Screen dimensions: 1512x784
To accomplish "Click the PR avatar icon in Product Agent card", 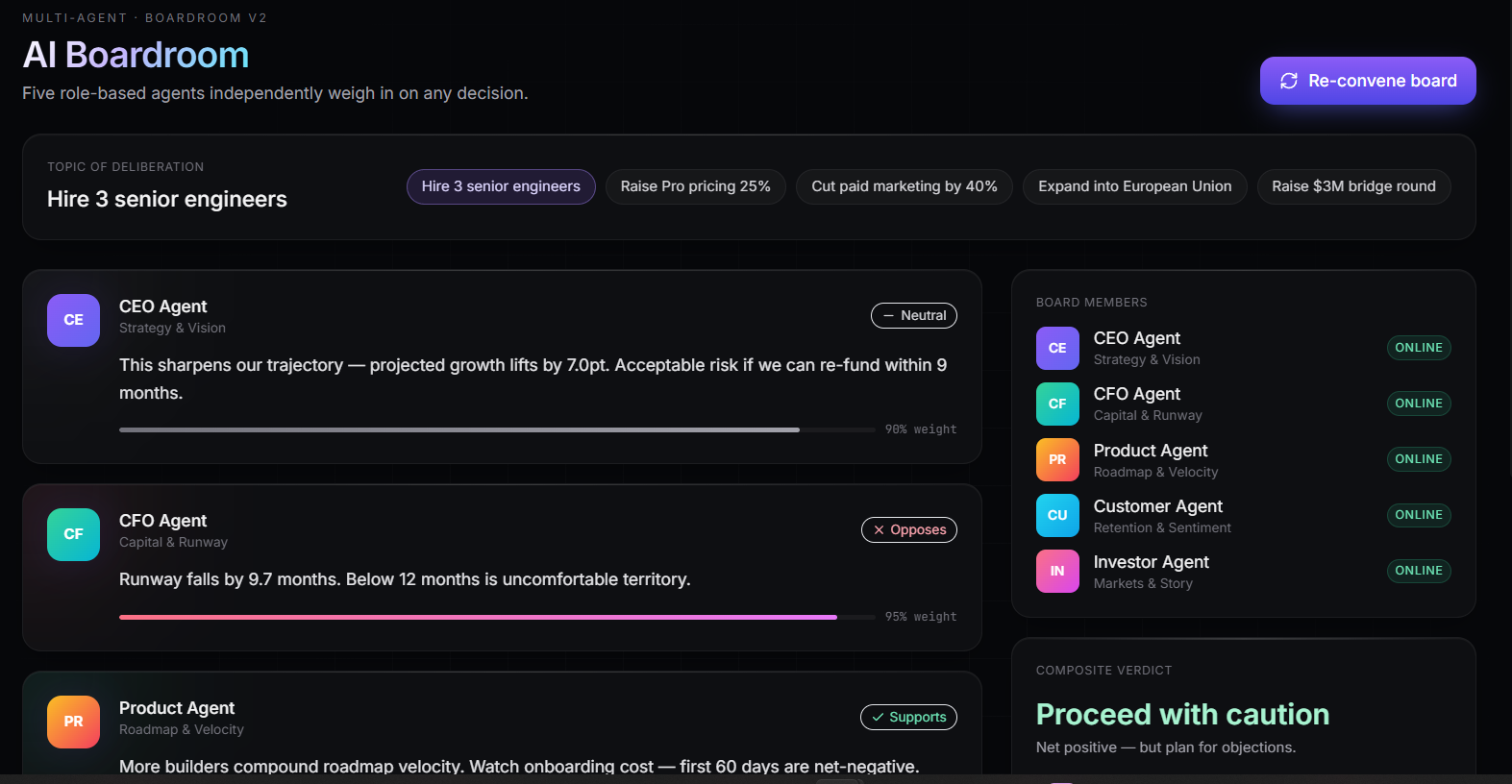I will [x=73, y=722].
